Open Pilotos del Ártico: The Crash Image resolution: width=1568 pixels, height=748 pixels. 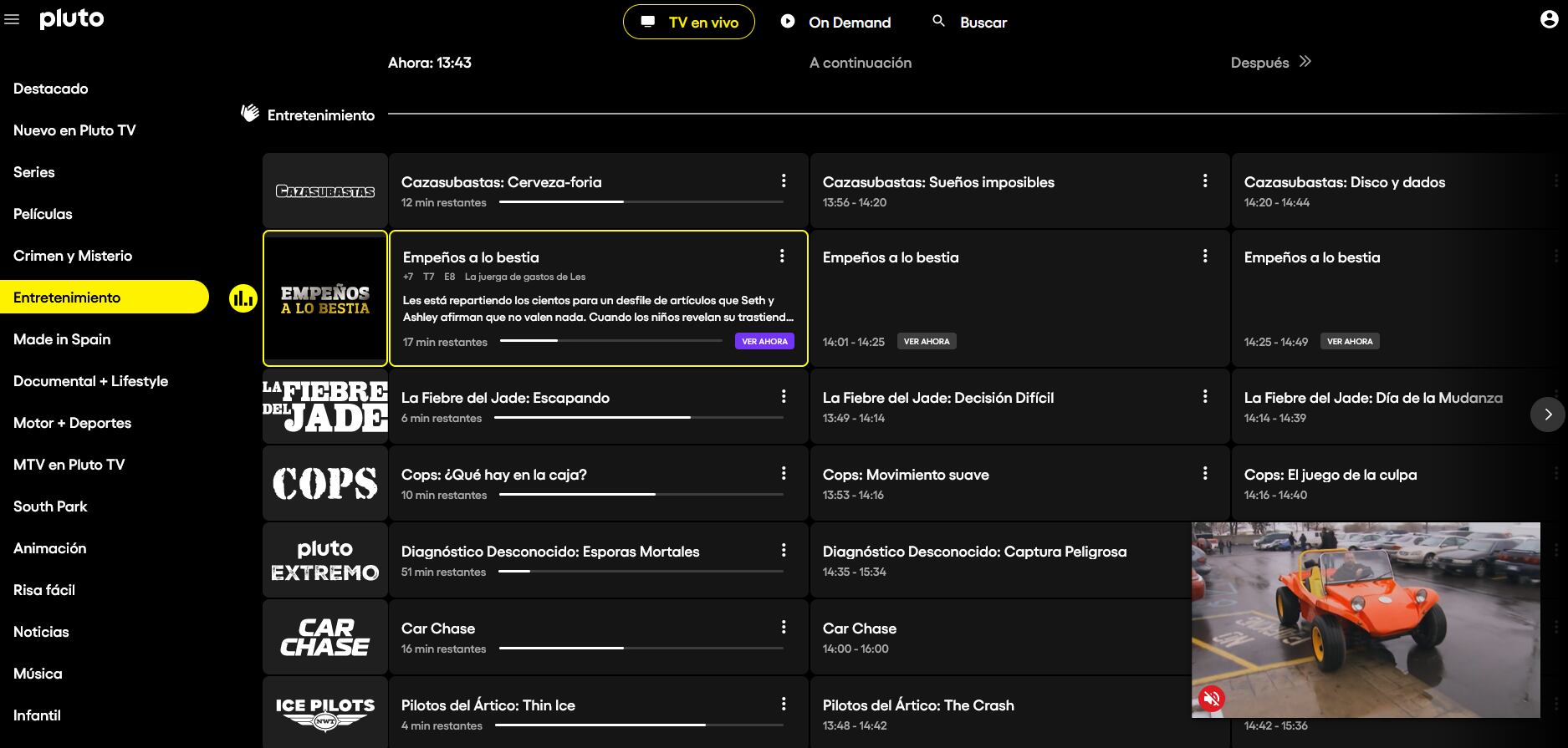click(x=1000, y=712)
